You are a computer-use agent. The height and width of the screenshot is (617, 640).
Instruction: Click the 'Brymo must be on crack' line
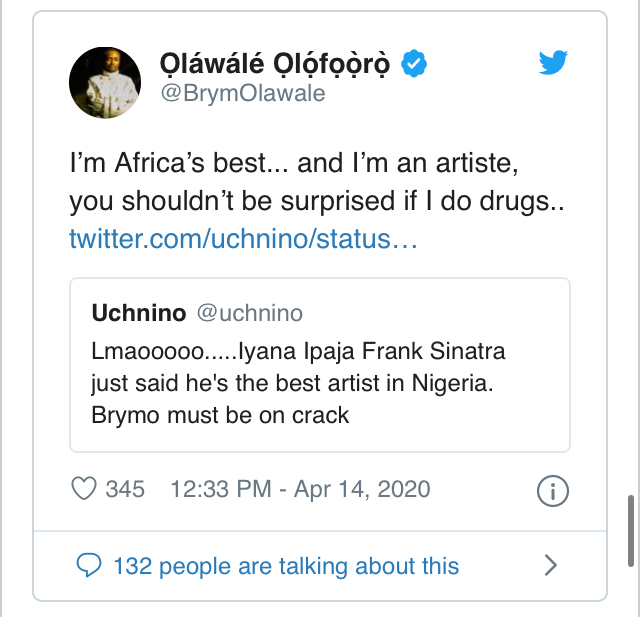(220, 414)
